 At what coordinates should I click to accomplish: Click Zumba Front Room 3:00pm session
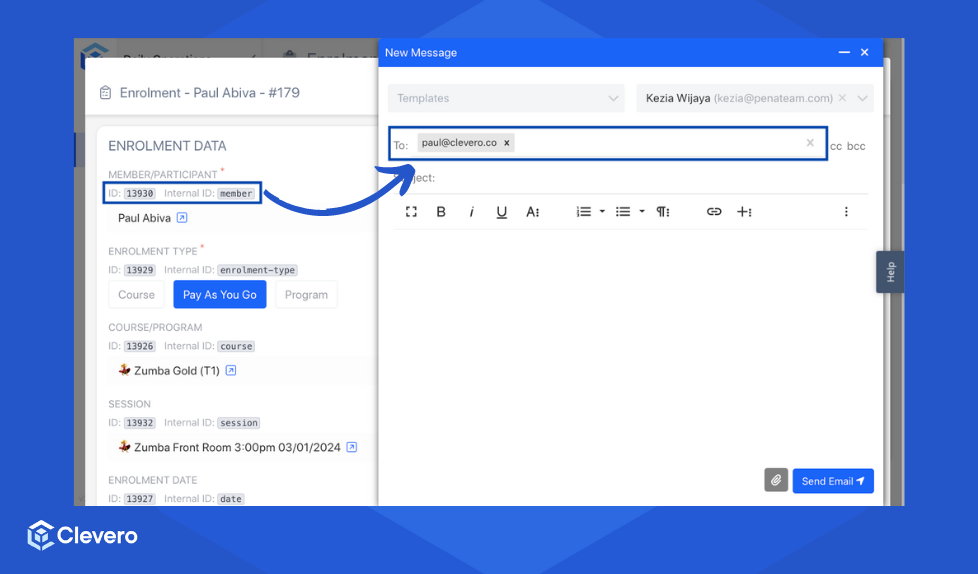[237, 447]
